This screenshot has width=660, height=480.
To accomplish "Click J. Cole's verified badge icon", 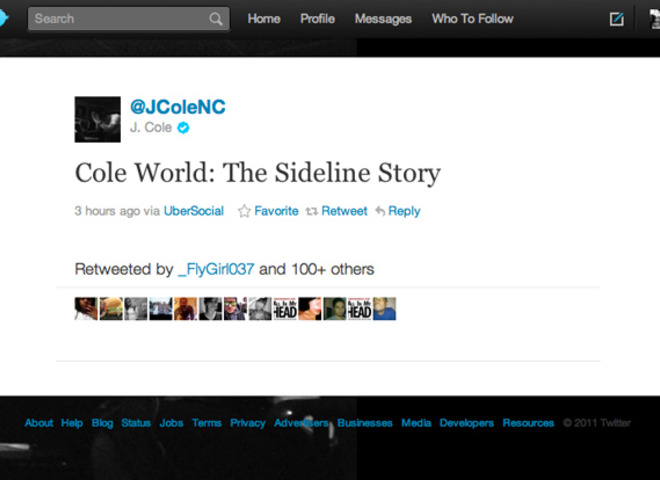I will click(183, 128).
